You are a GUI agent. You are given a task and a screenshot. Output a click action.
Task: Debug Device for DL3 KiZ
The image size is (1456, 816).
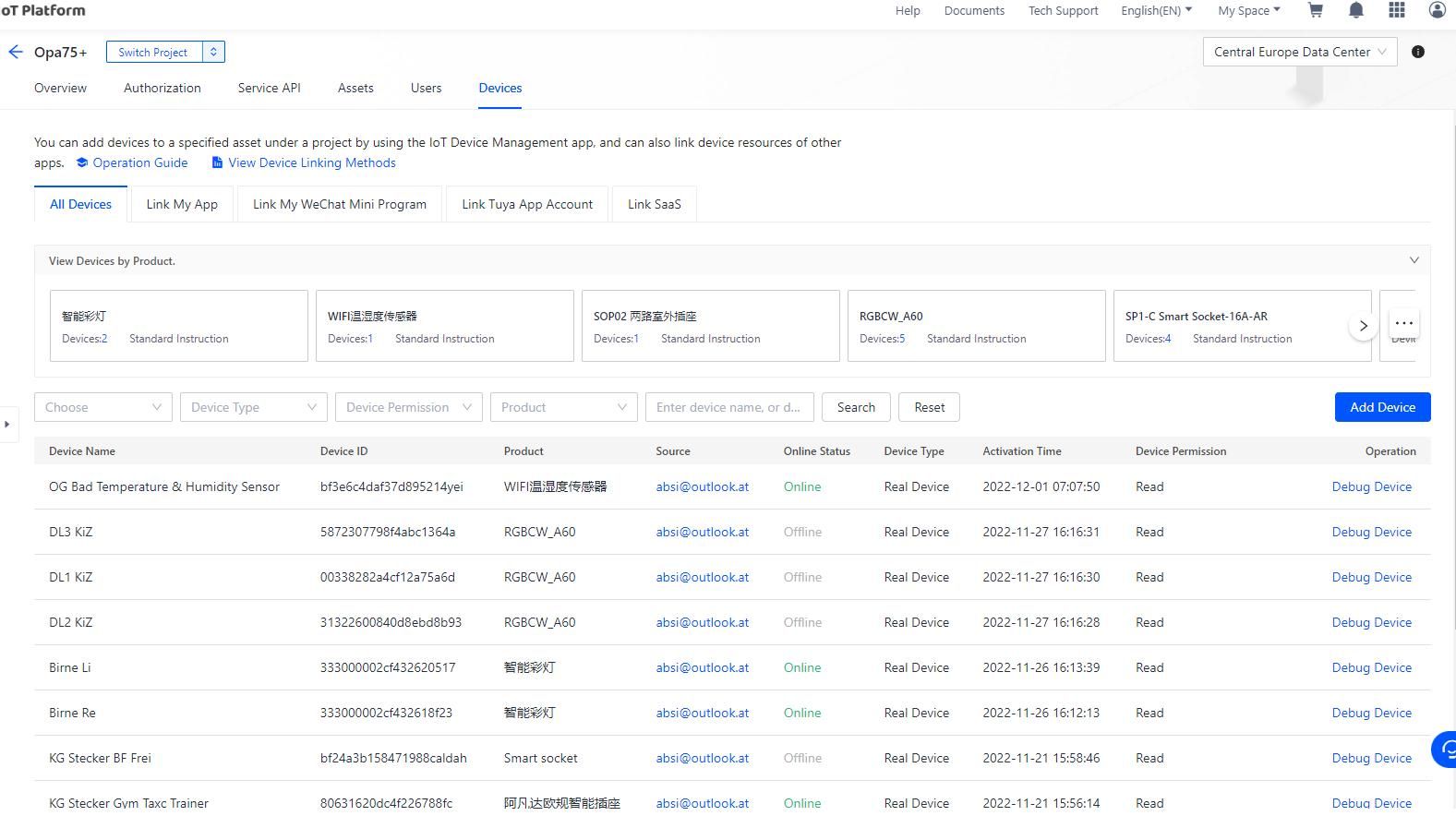click(x=1371, y=532)
